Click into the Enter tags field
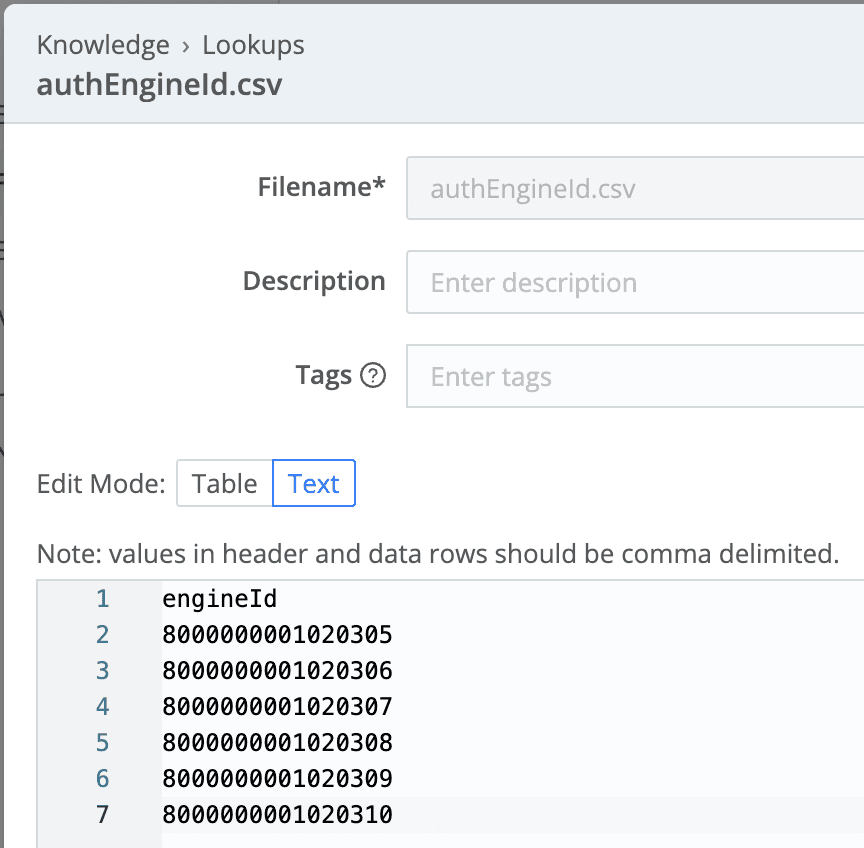Viewport: 864px width, 848px height. 634,376
